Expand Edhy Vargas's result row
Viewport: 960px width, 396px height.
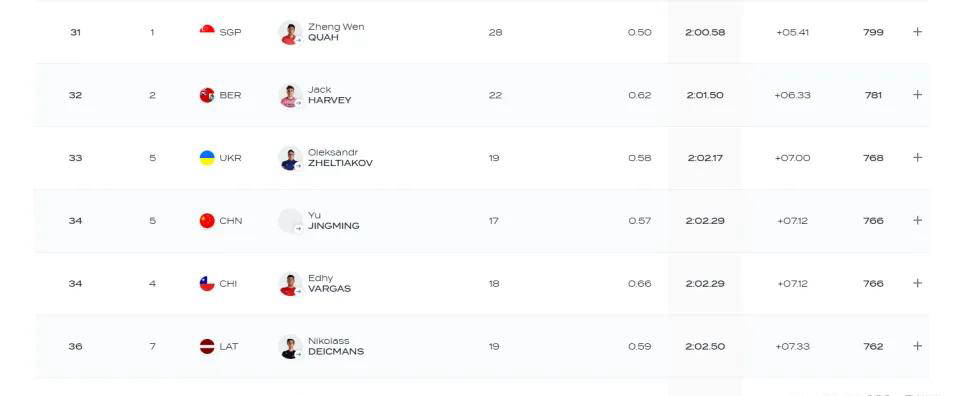(917, 283)
